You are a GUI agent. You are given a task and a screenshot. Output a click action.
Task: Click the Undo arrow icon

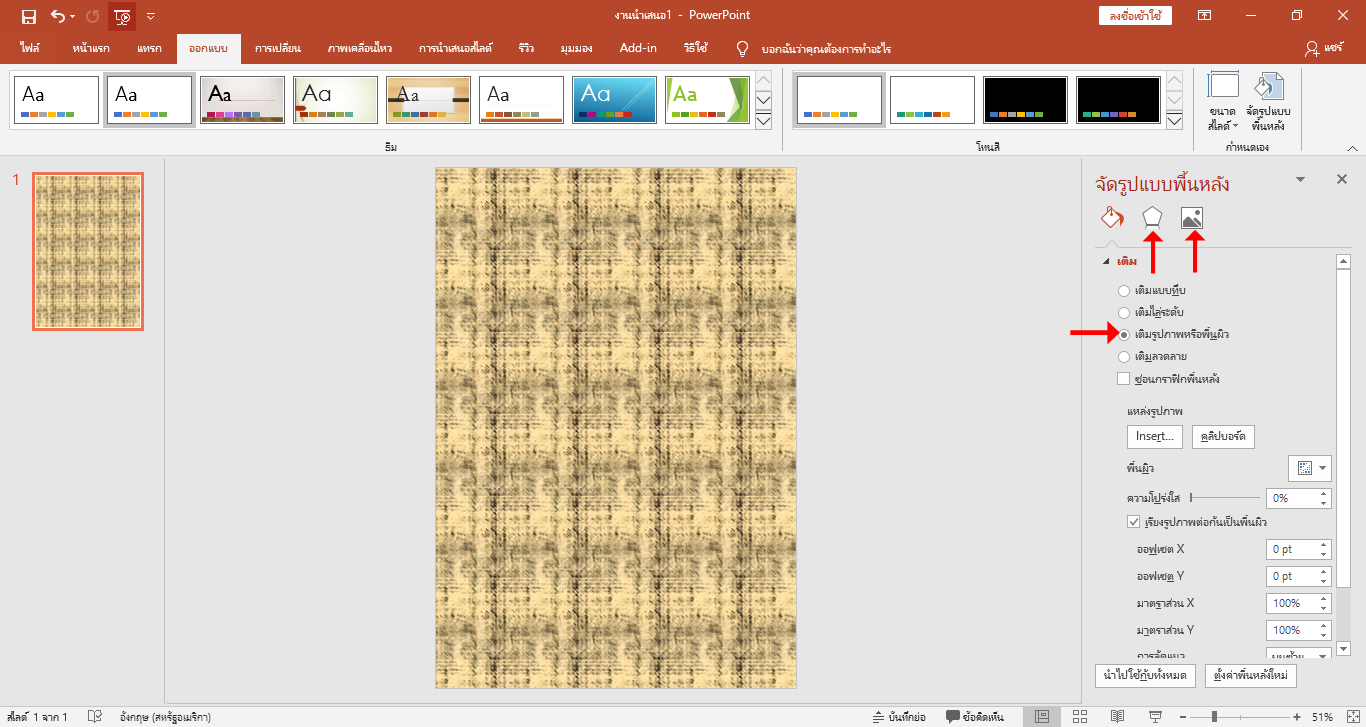point(58,16)
